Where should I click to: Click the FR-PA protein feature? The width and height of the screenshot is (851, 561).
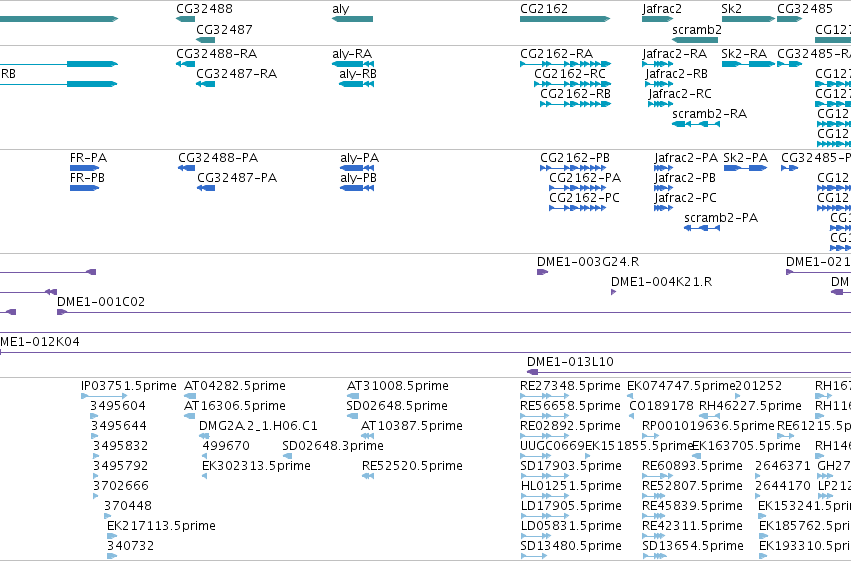point(85,168)
